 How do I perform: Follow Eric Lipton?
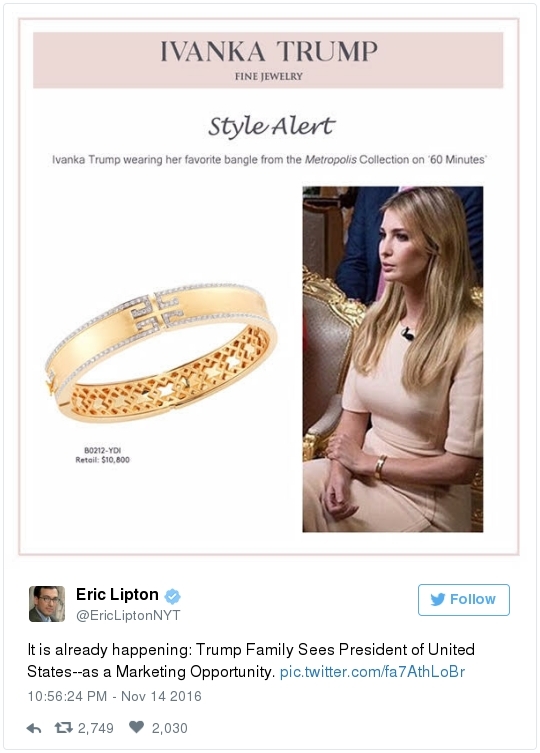(x=464, y=600)
